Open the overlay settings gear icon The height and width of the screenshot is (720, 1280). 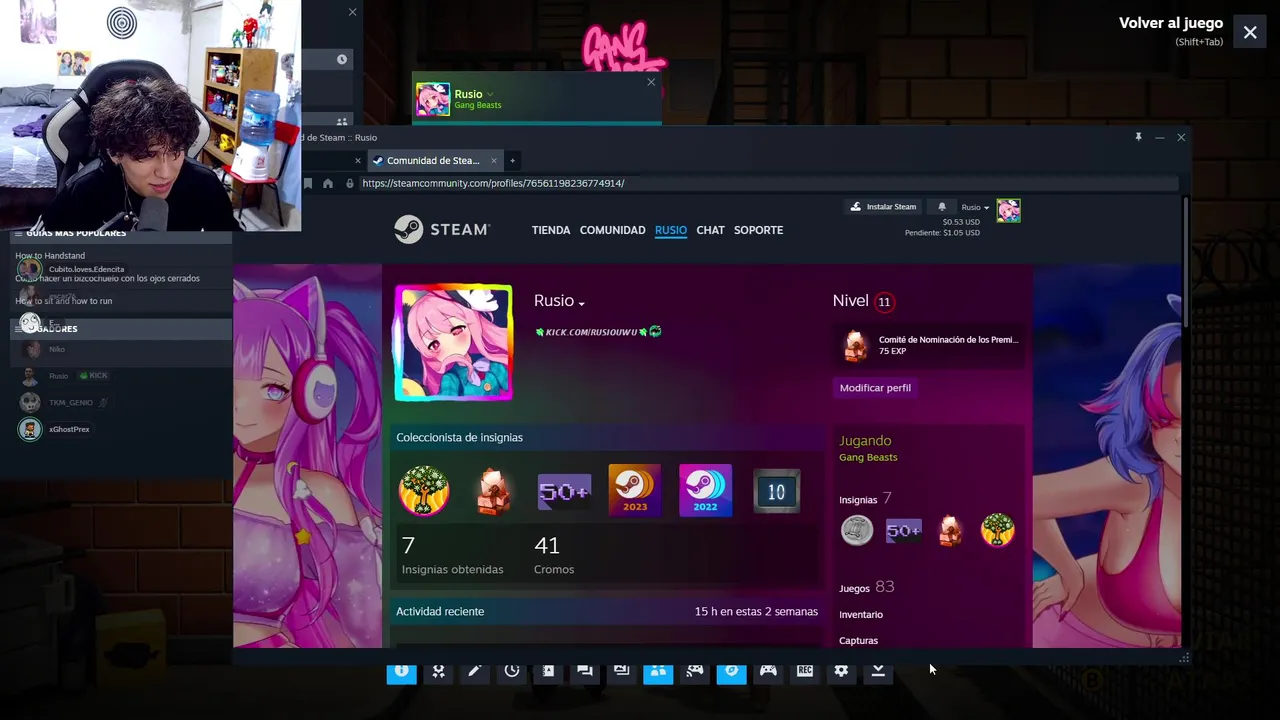click(x=841, y=672)
